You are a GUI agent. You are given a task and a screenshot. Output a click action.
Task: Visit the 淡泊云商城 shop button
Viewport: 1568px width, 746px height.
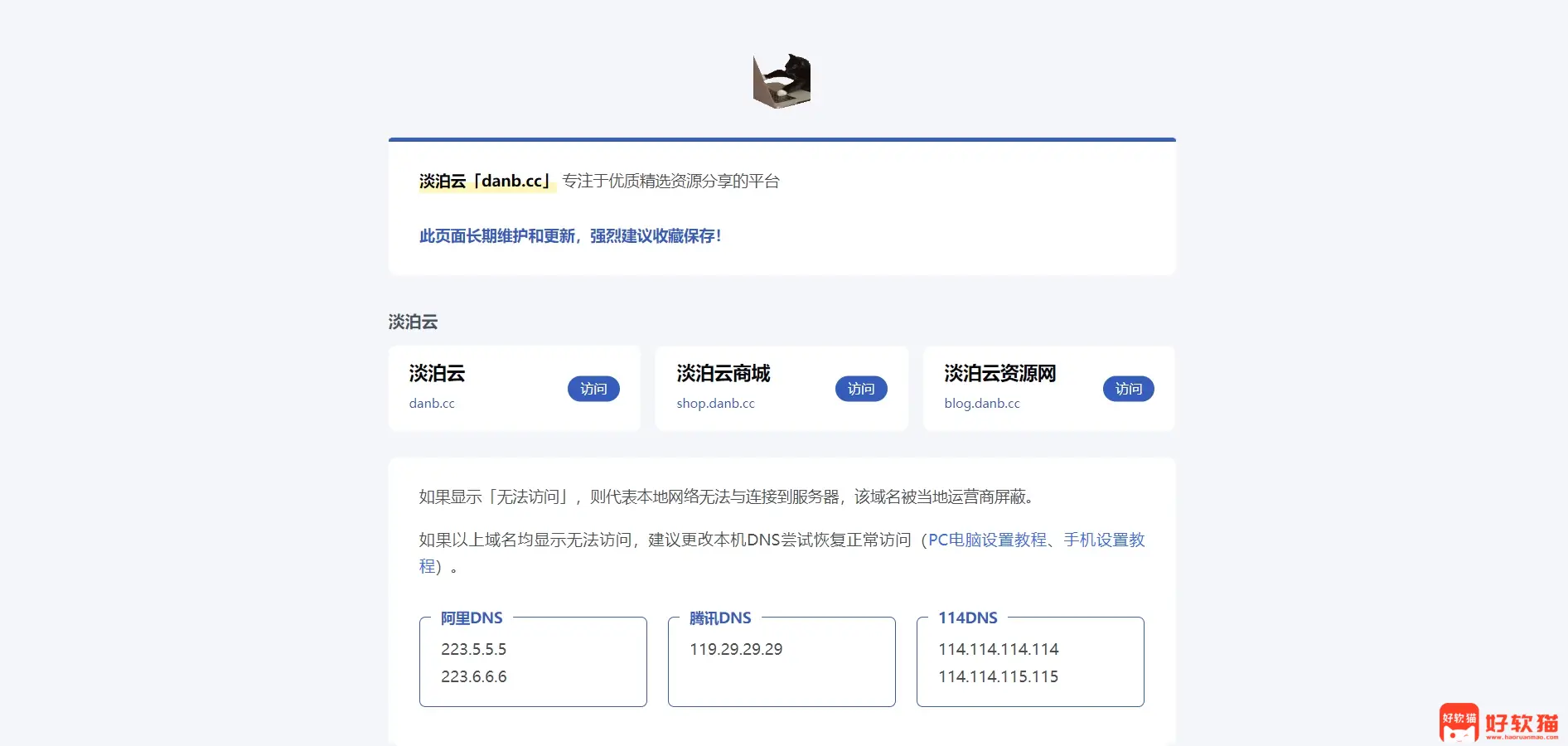click(861, 389)
